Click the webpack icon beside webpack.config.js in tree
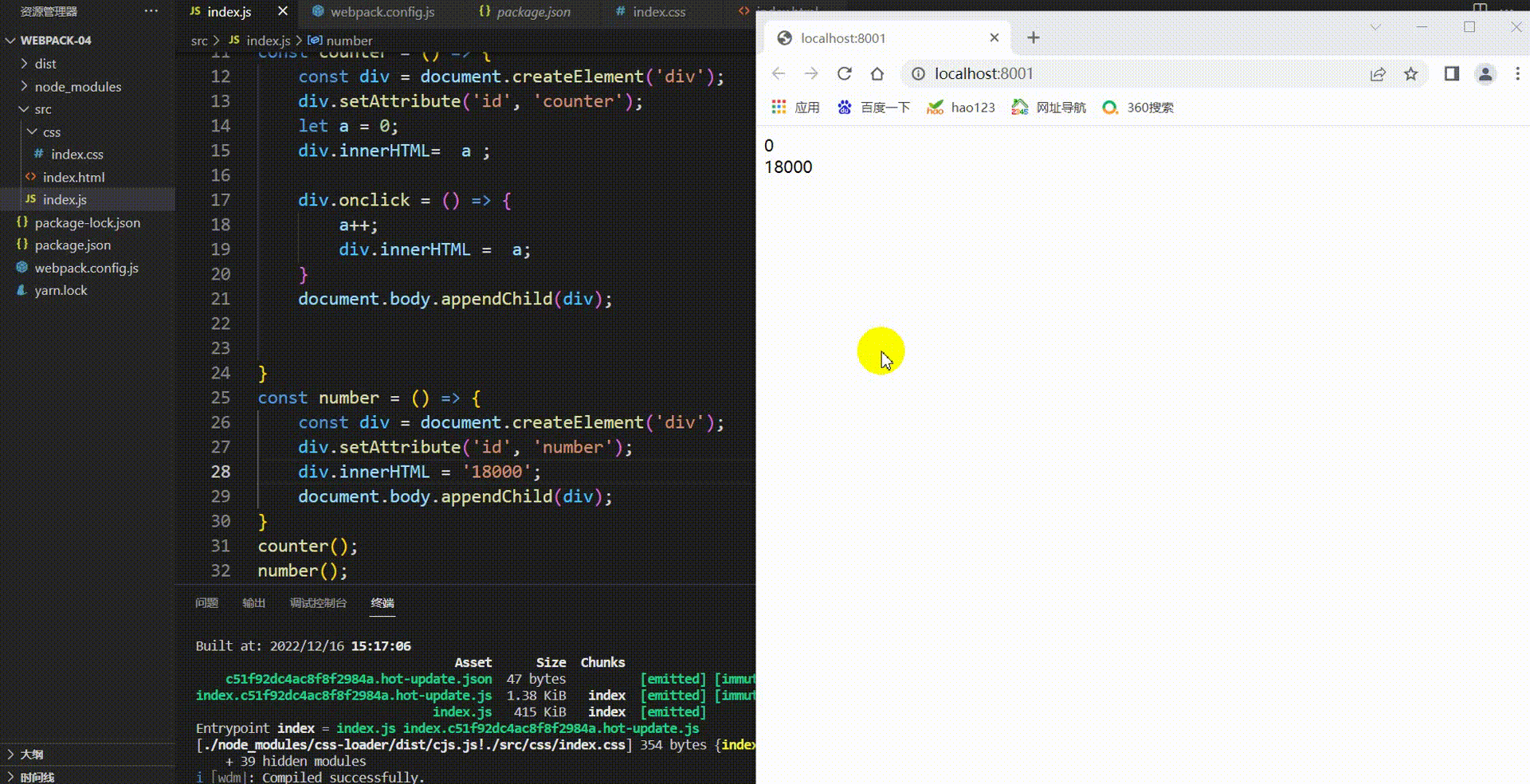The height and width of the screenshot is (784, 1530). point(22,268)
